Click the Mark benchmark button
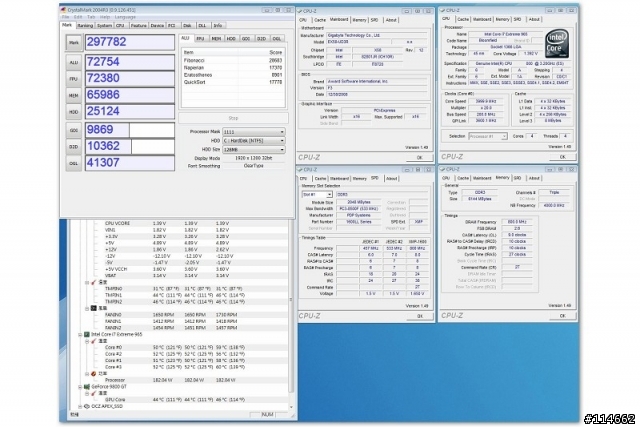The width and height of the screenshot is (640, 427). pyautogui.click(x=74, y=42)
